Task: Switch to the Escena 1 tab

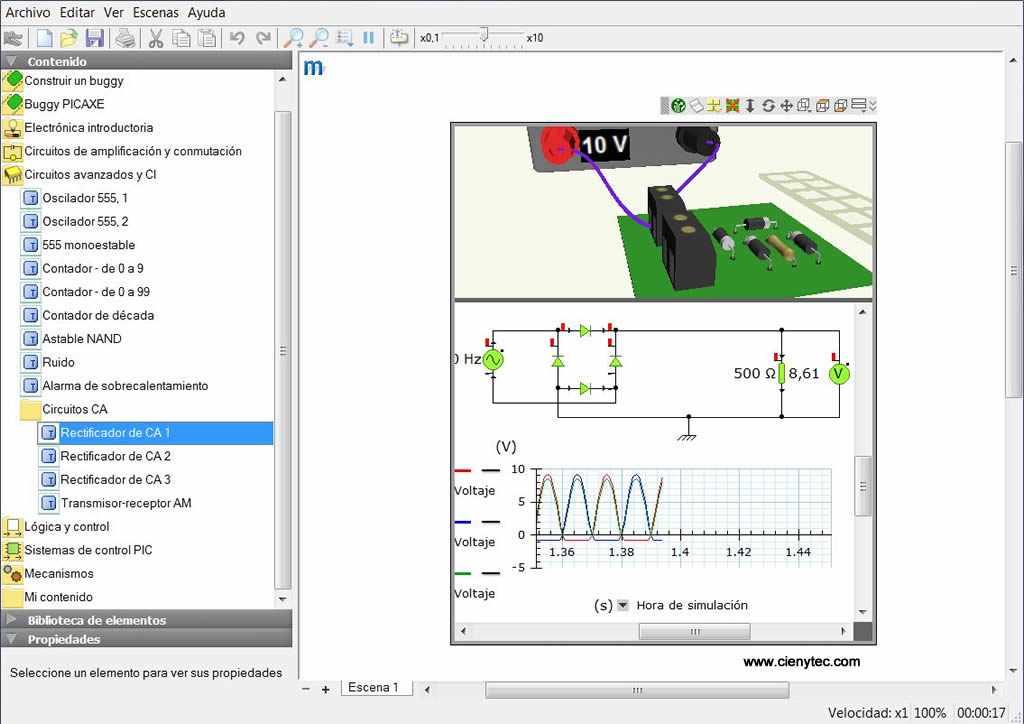Action: (x=373, y=688)
